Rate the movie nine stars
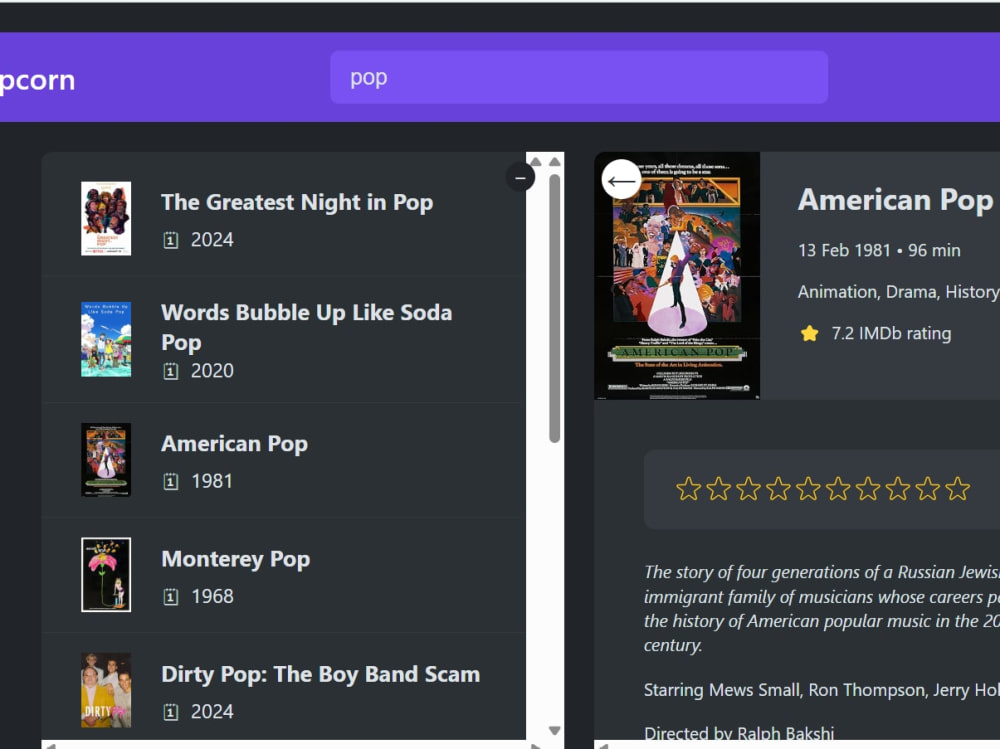 (x=928, y=489)
